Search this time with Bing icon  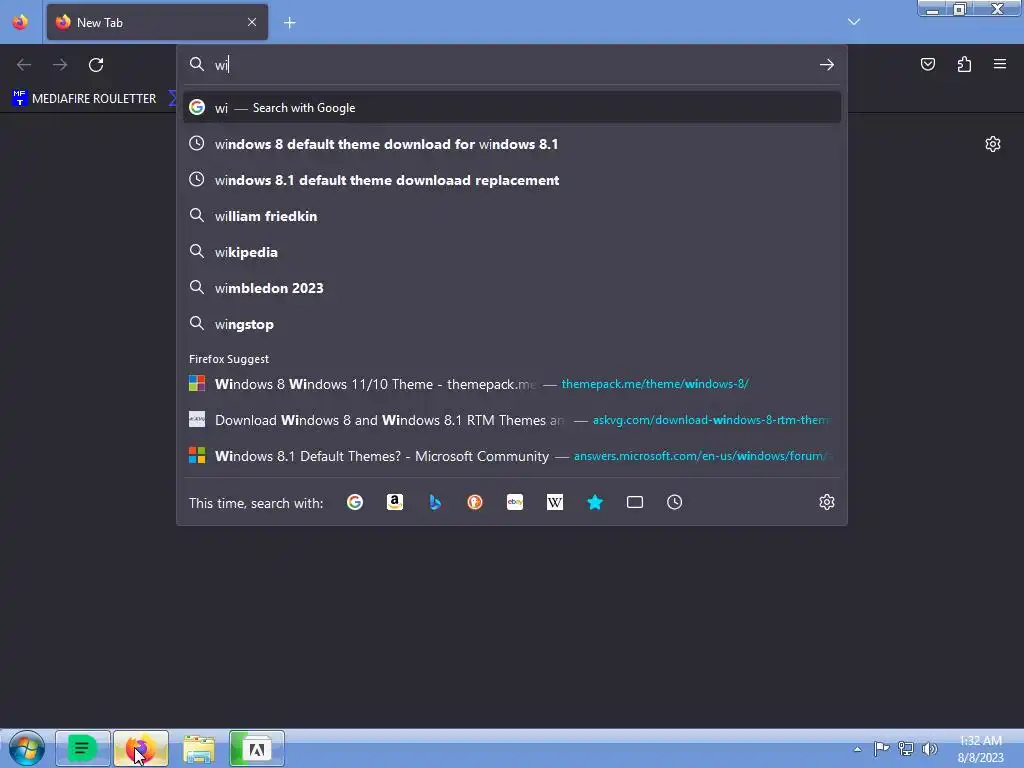pyautogui.click(x=435, y=502)
